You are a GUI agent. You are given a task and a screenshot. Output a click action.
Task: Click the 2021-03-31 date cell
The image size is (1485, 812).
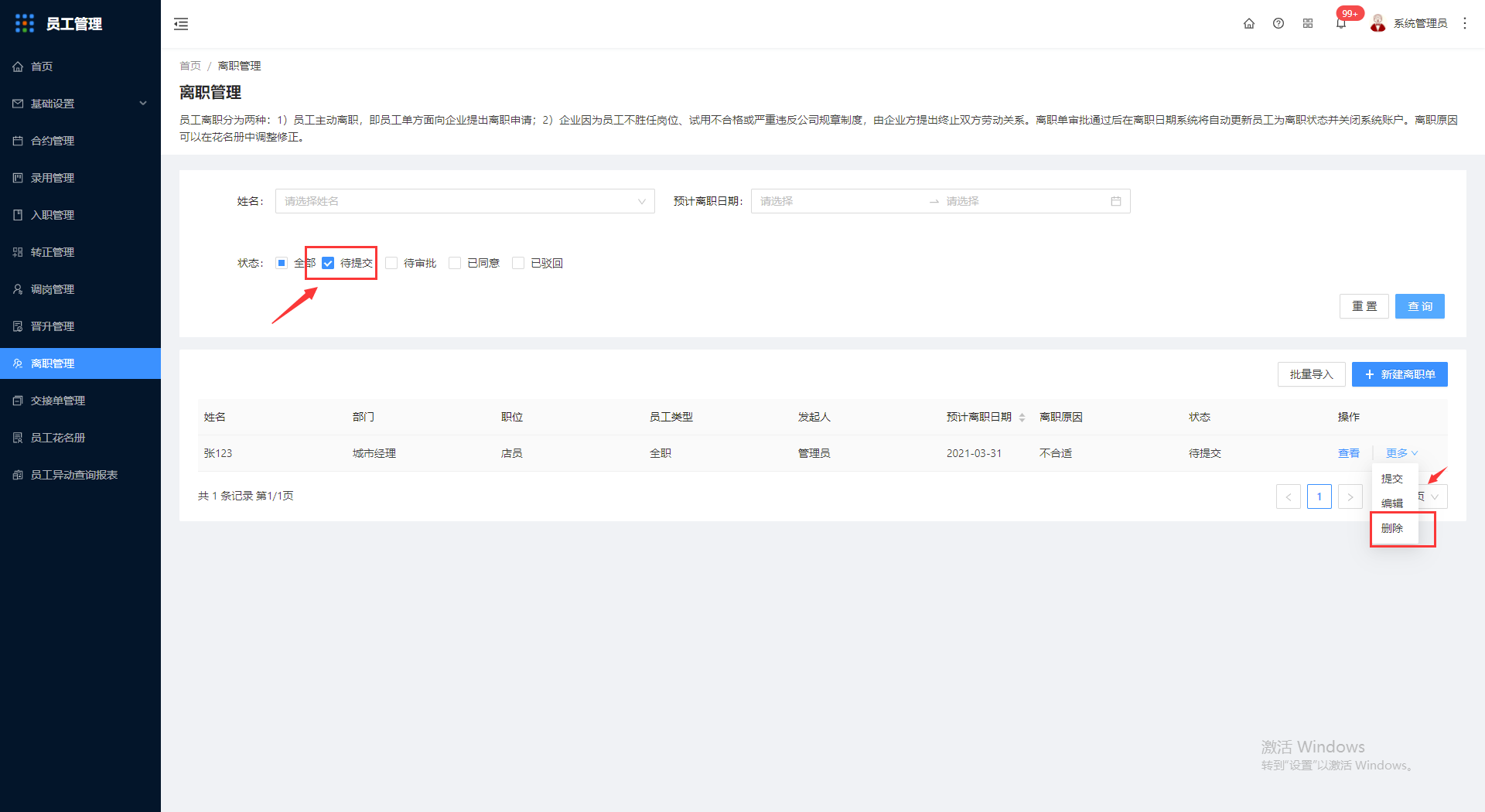pyautogui.click(x=974, y=453)
